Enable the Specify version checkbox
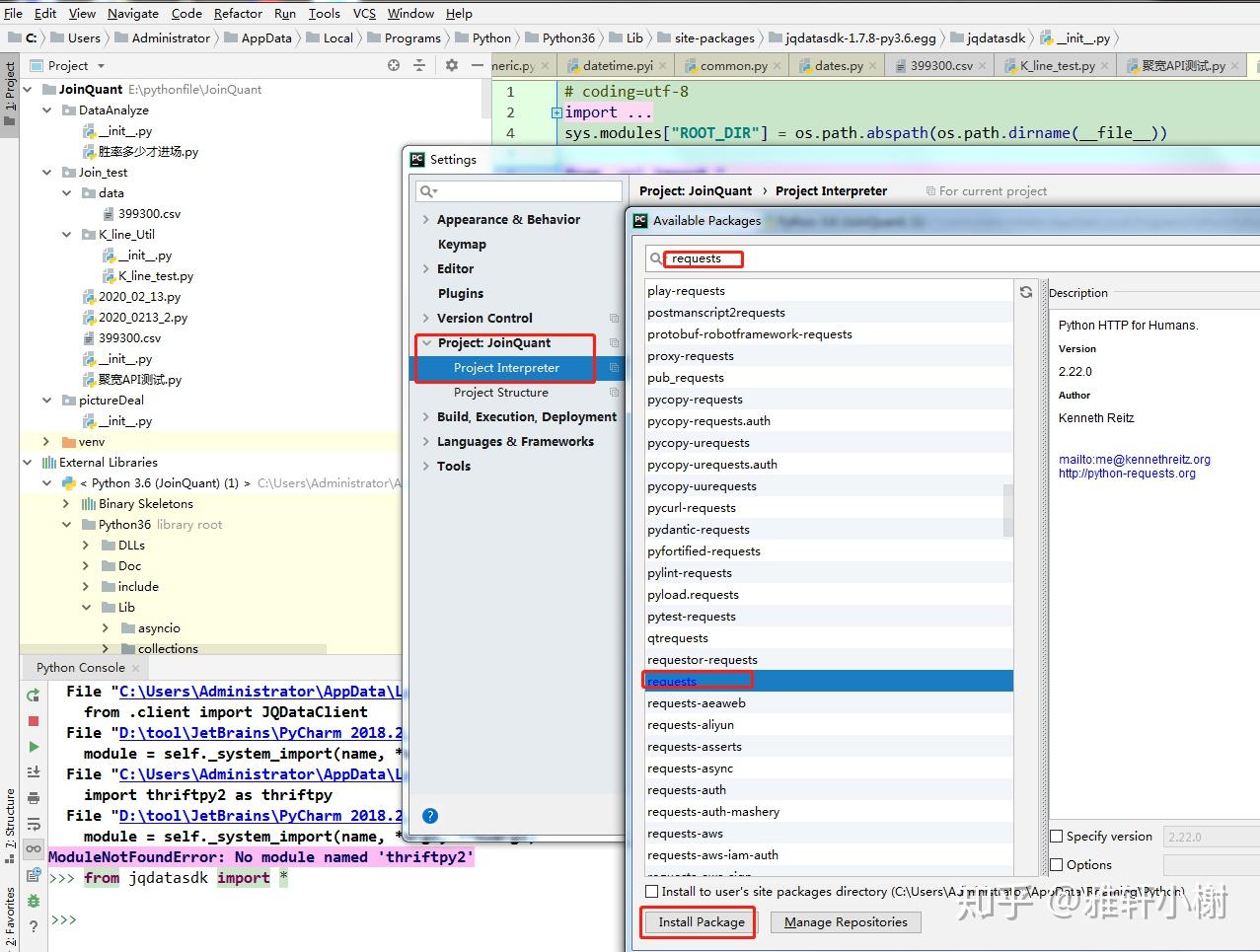 click(1057, 836)
